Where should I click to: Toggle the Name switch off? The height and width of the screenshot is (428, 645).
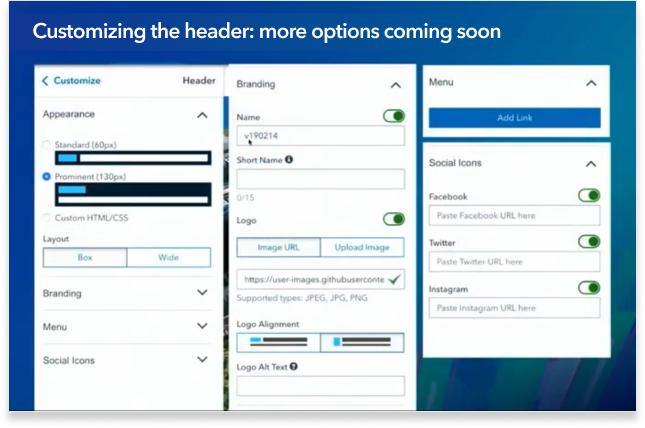tap(394, 116)
